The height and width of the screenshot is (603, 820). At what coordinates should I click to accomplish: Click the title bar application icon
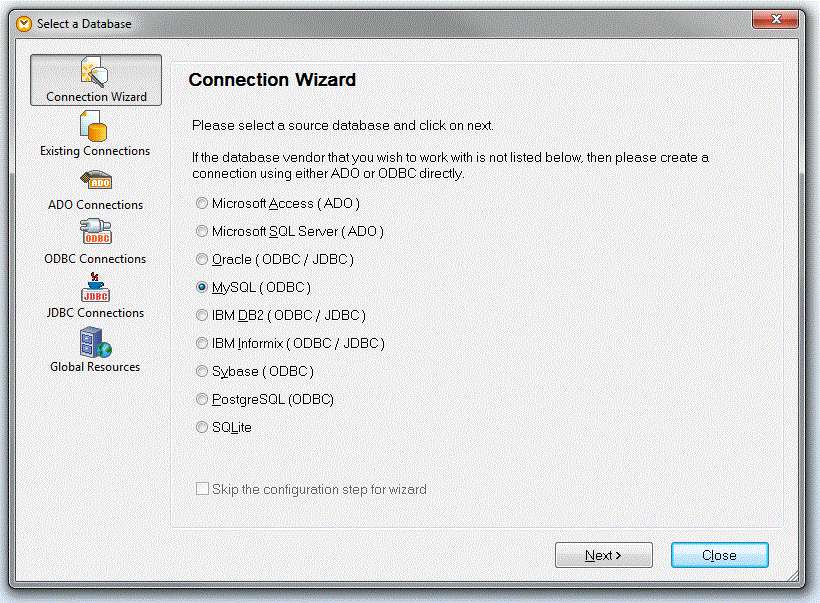tap(24, 23)
